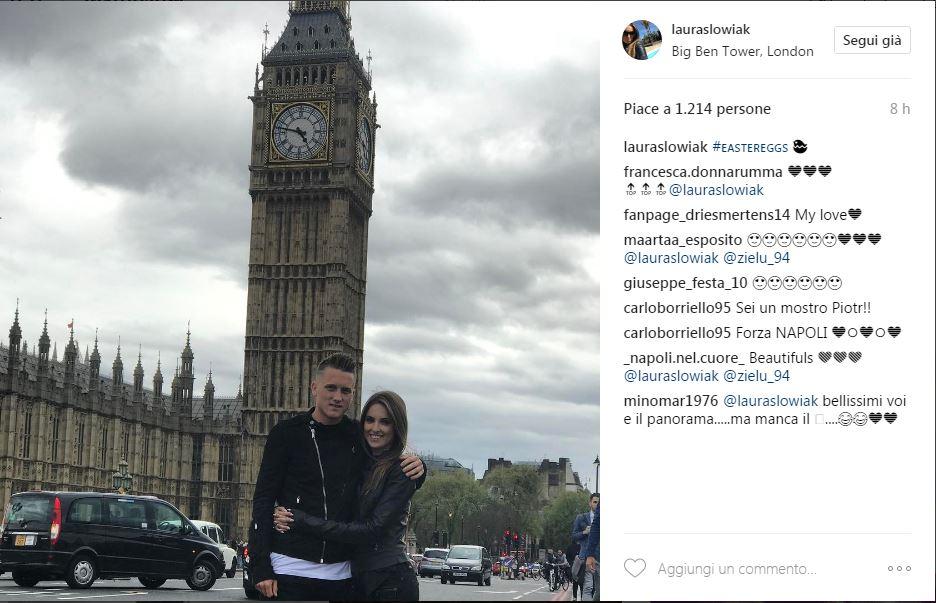Click in the Aggiungi un commento field
This screenshot has width=936, height=603.
[737, 568]
